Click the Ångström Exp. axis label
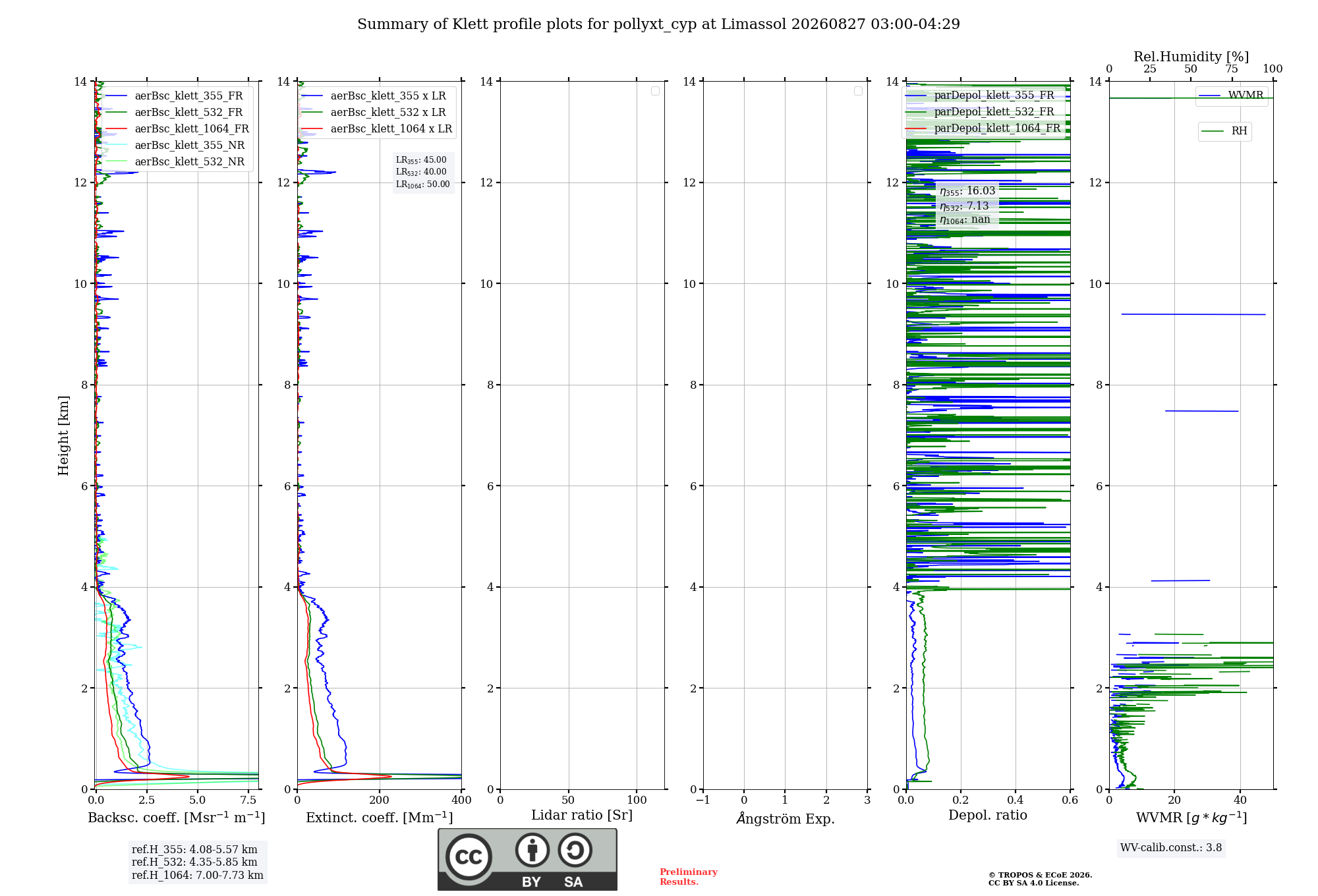The width and height of the screenshot is (1318, 896). pos(786,818)
